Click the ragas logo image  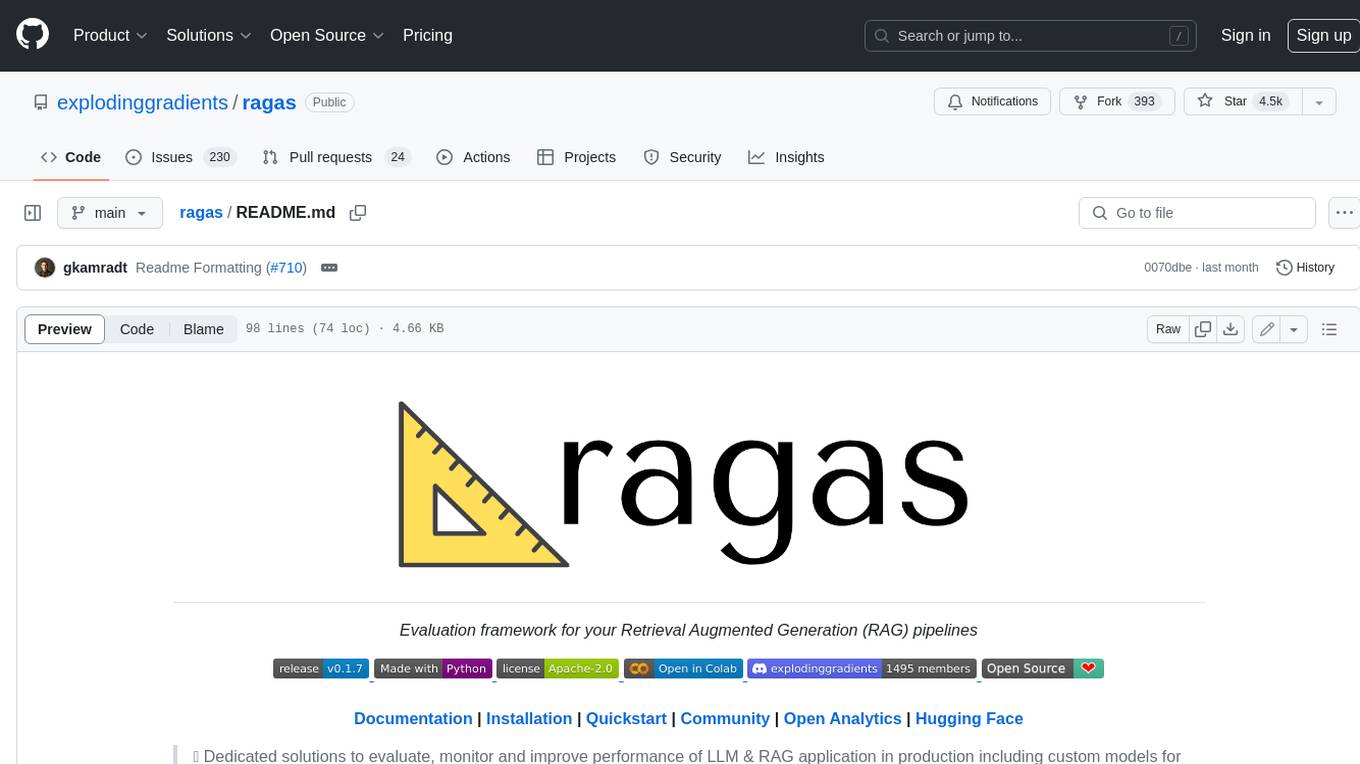pyautogui.click(x=683, y=484)
